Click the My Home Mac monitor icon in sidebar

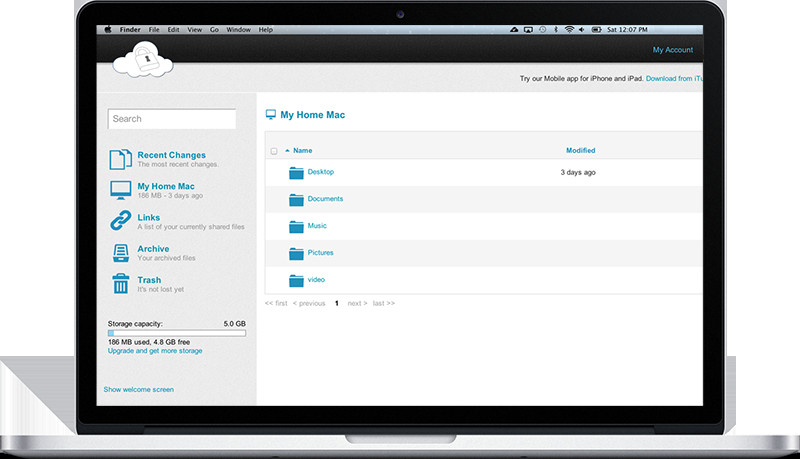[x=120, y=190]
